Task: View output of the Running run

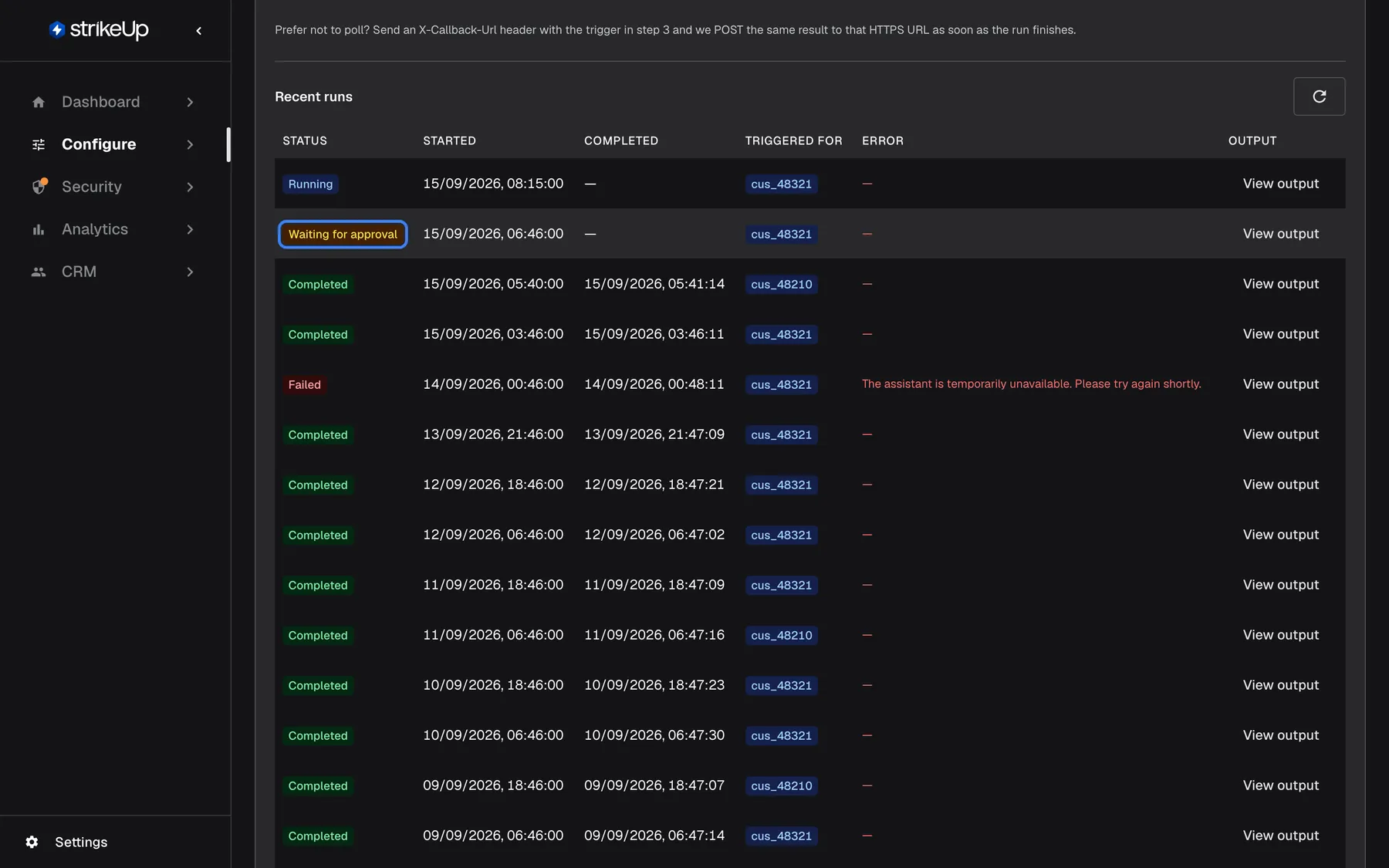Action: [1280, 184]
